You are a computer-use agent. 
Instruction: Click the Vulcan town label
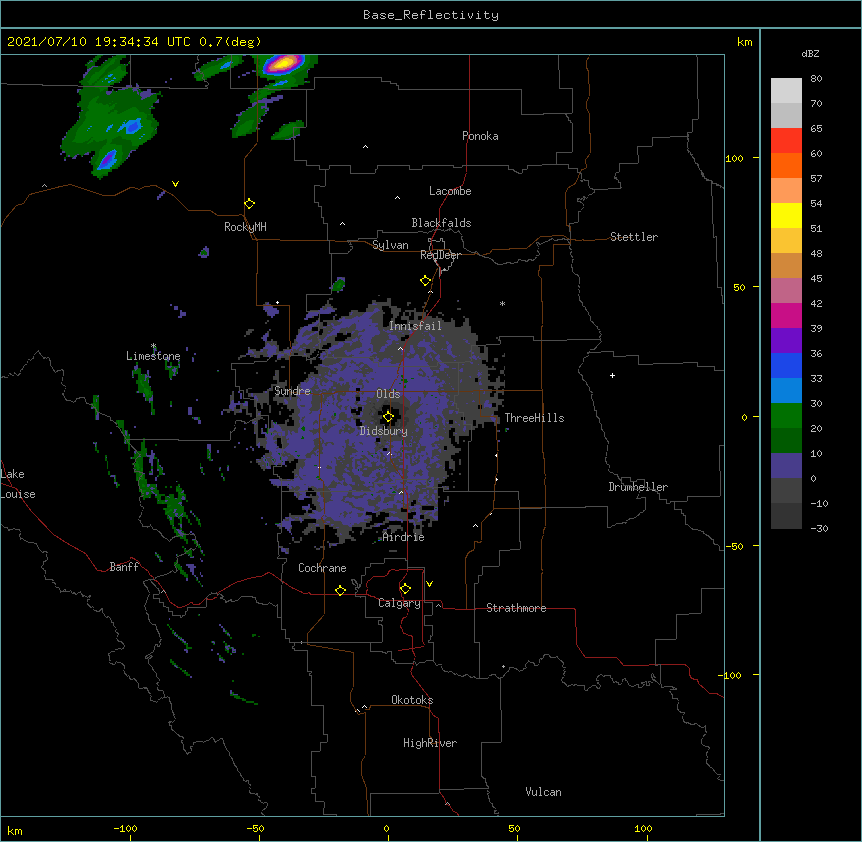[x=543, y=792]
